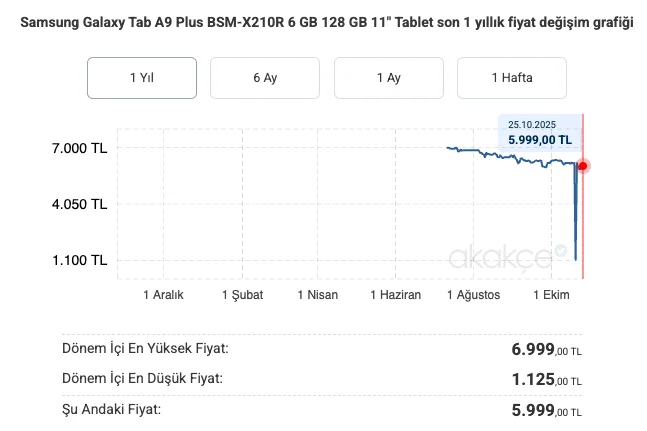Viewport: 647px width, 431px height.
Task: Click the Dönem İçi En Yüksek Fiyat label
Action: tap(145, 349)
